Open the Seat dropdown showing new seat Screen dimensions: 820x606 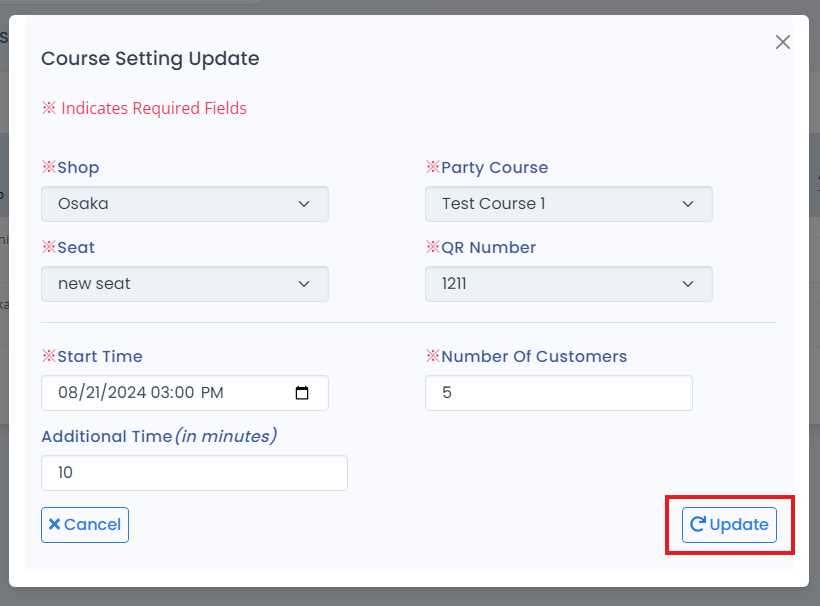coord(185,284)
